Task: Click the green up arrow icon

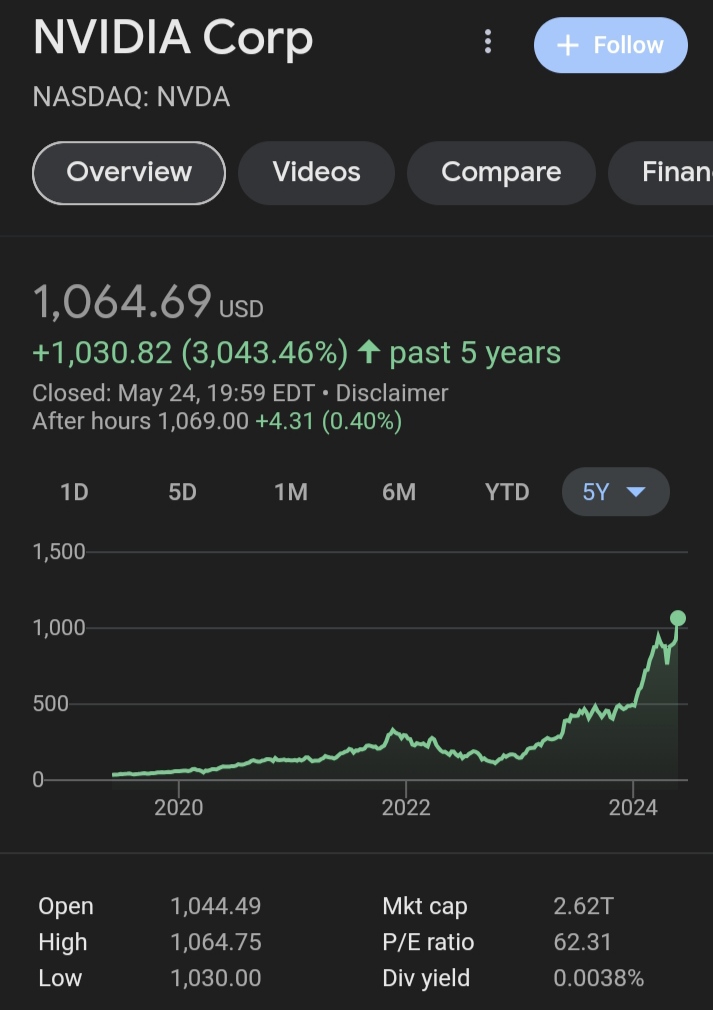Action: coord(369,352)
